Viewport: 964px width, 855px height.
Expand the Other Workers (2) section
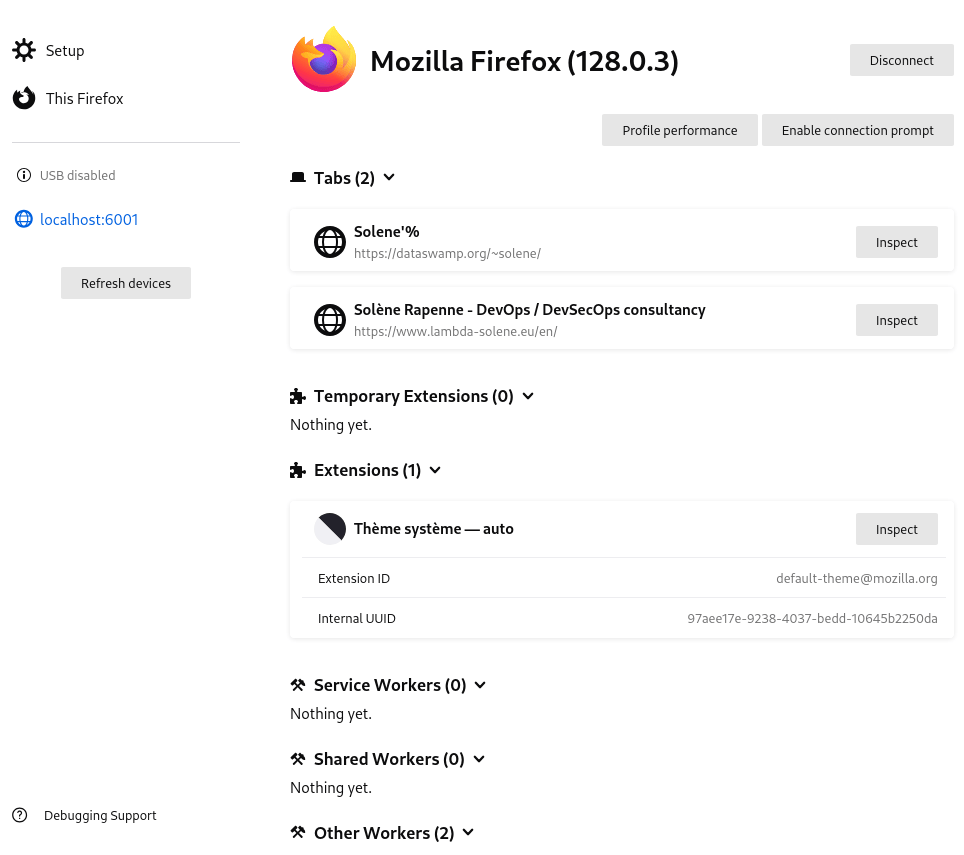pyautogui.click(x=468, y=833)
